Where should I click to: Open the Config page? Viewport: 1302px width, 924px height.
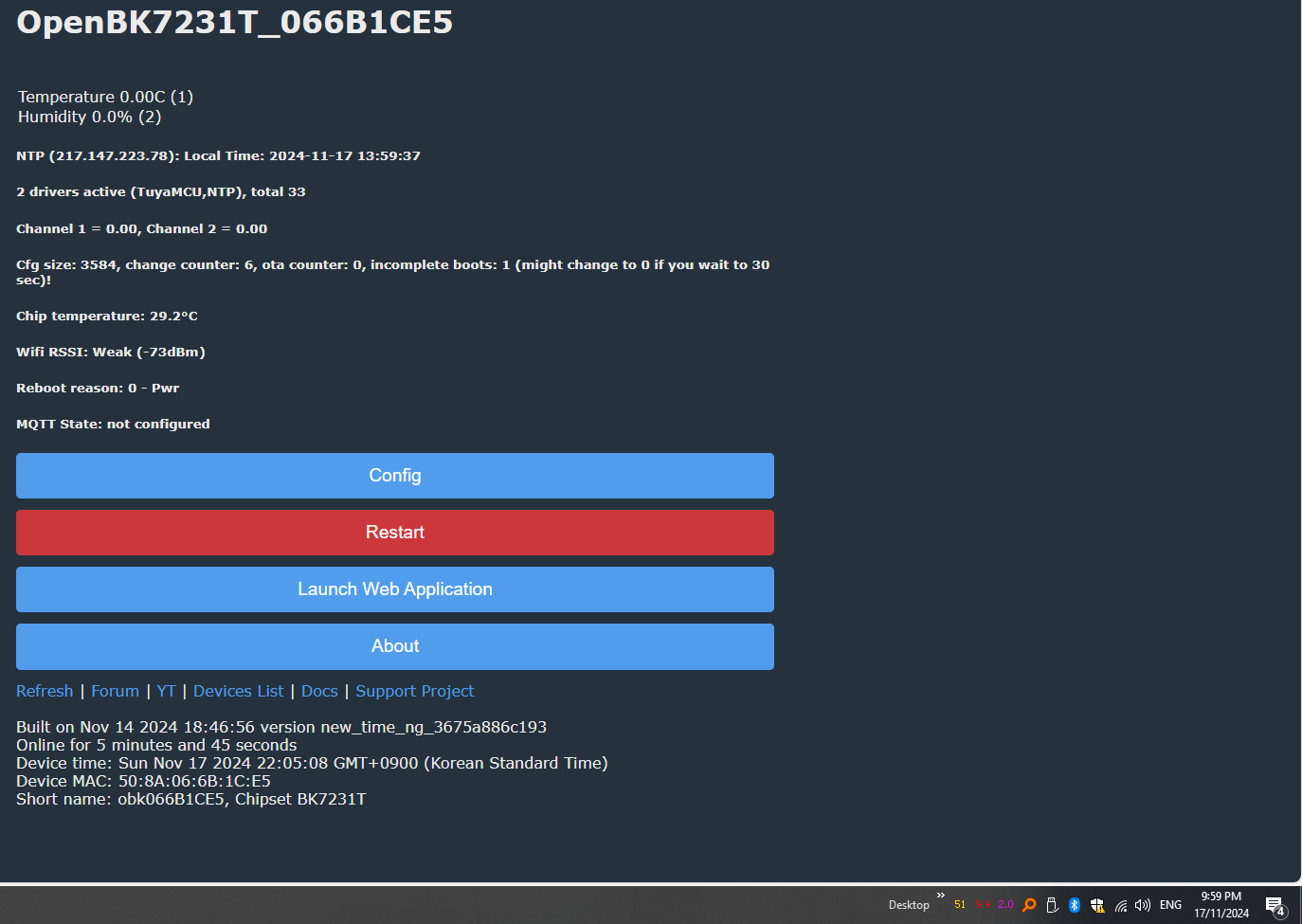point(395,476)
